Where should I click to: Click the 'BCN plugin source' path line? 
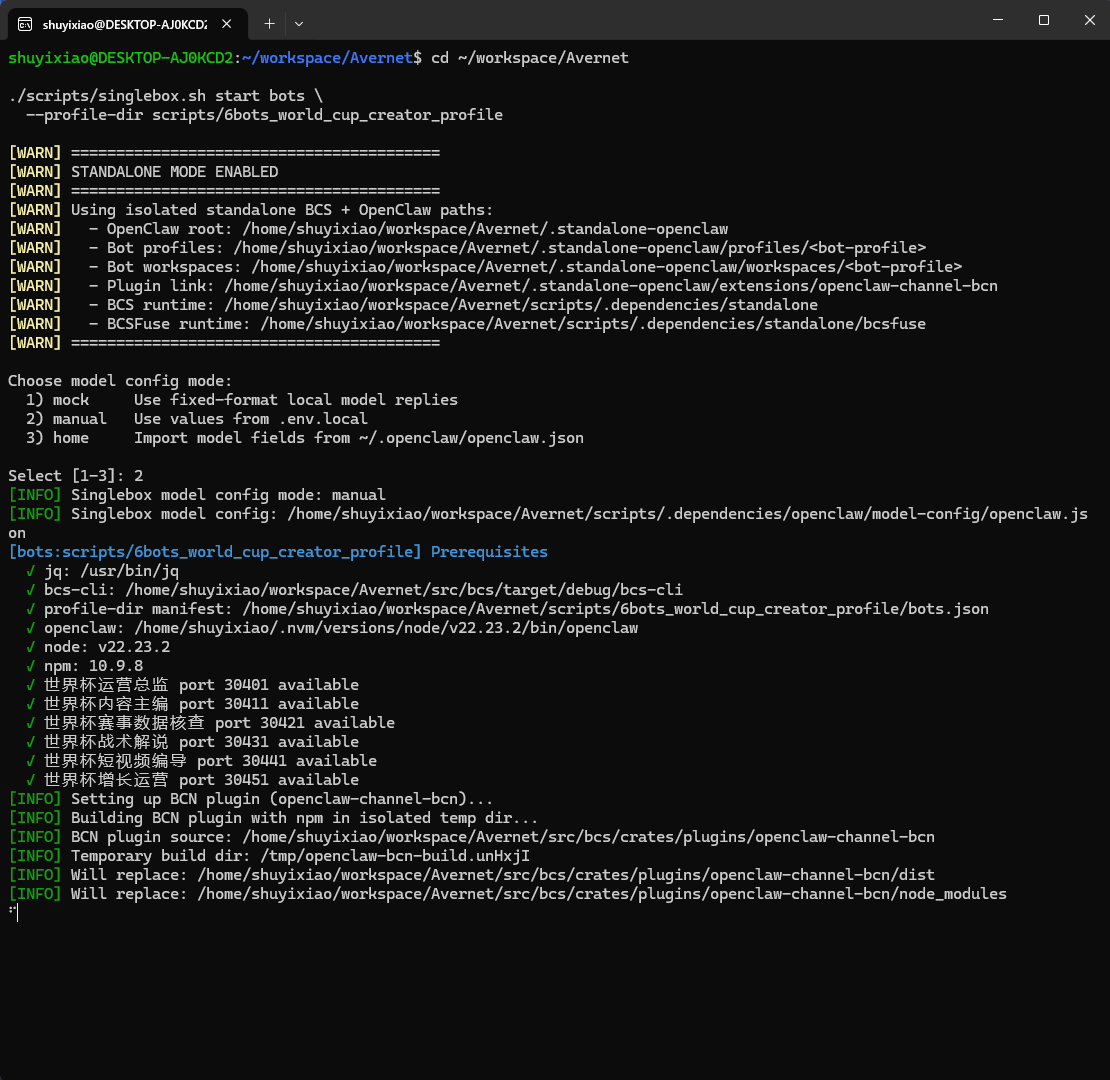[471, 837]
